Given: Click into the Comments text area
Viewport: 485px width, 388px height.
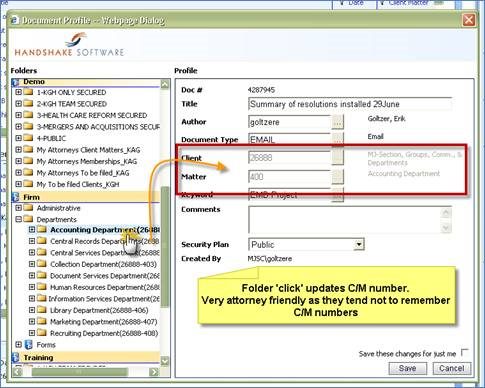Looking at the screenshot, I should (345, 220).
